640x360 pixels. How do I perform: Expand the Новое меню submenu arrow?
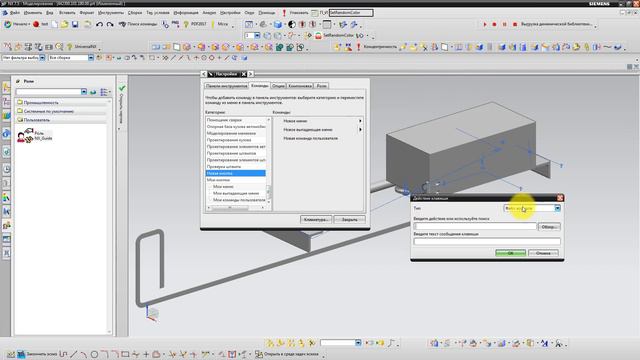(x=360, y=121)
